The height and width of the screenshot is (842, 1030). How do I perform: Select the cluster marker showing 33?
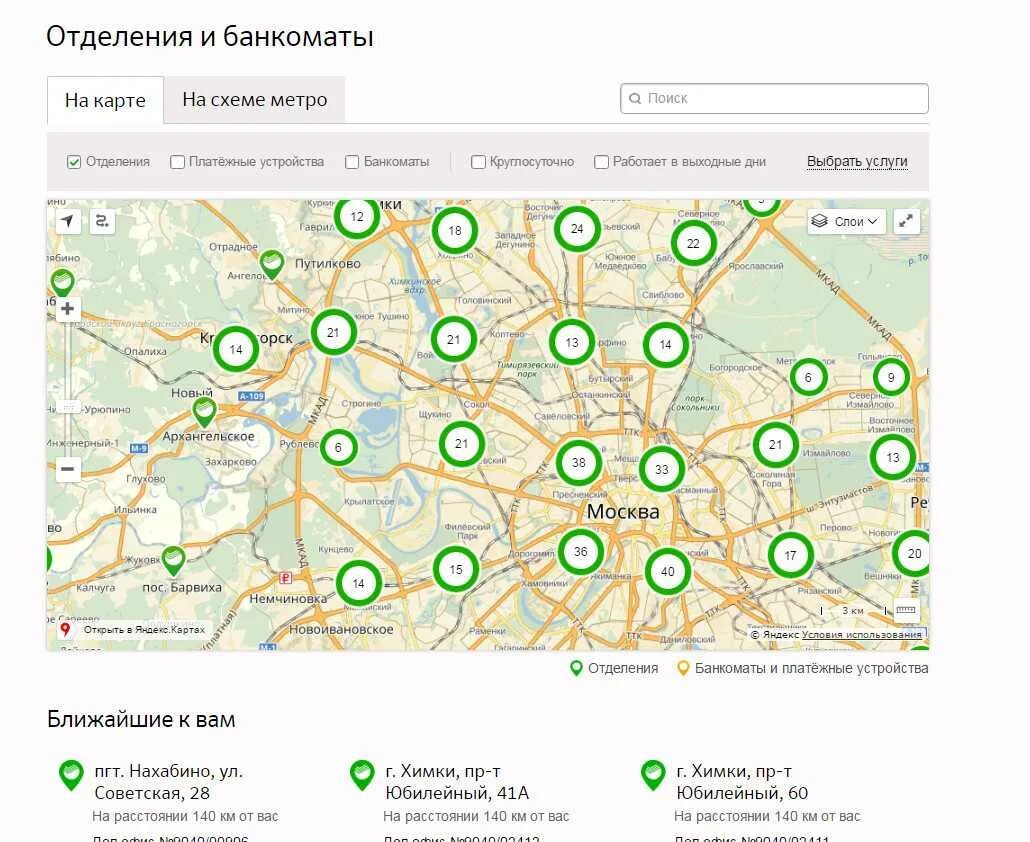661,470
